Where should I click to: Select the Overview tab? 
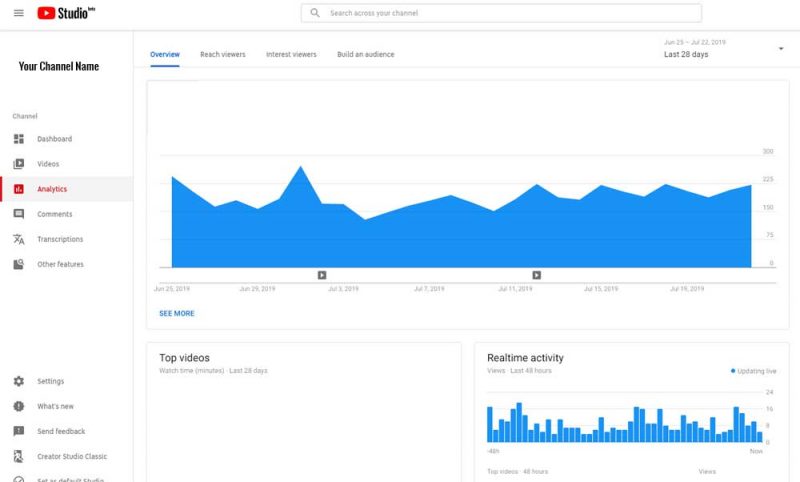coord(165,55)
